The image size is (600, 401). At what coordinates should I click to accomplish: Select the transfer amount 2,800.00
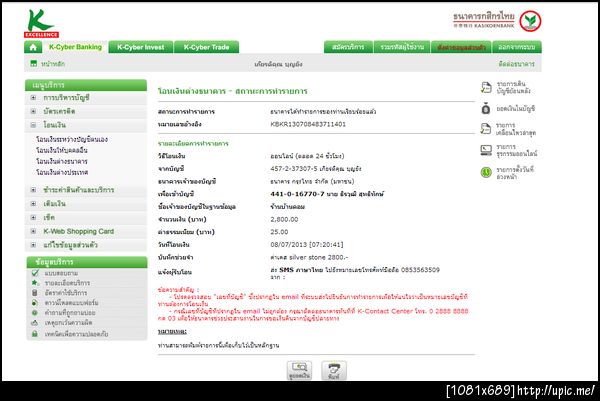(284, 219)
